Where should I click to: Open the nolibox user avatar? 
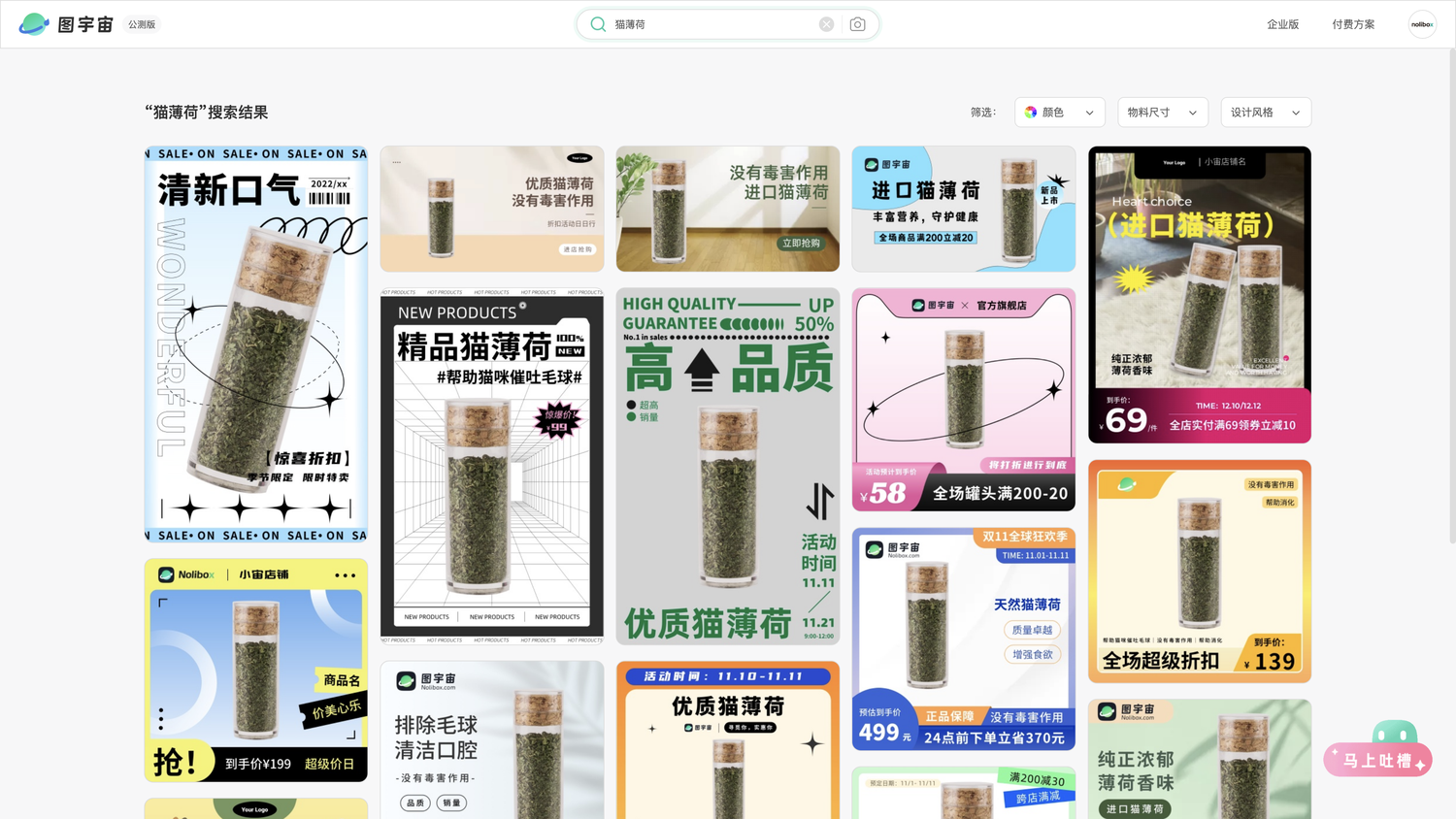(x=1422, y=24)
